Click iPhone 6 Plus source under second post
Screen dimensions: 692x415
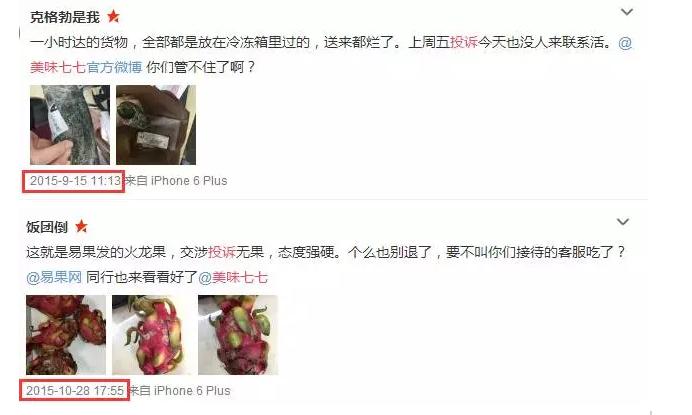click(192, 391)
